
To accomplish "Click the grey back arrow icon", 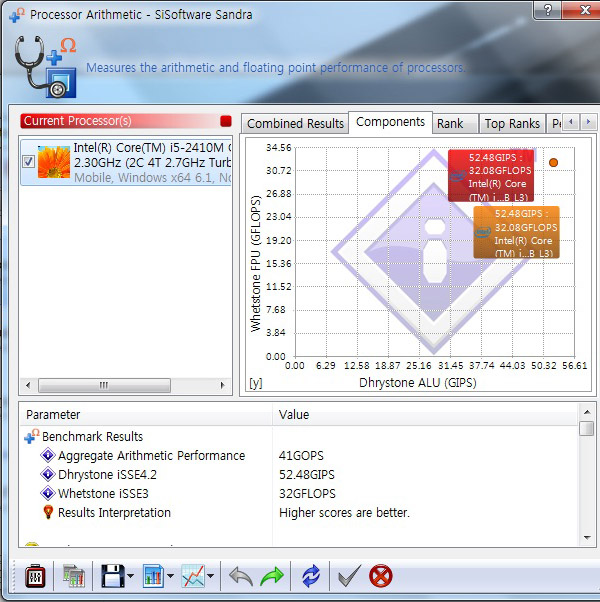I will click(x=241, y=576).
